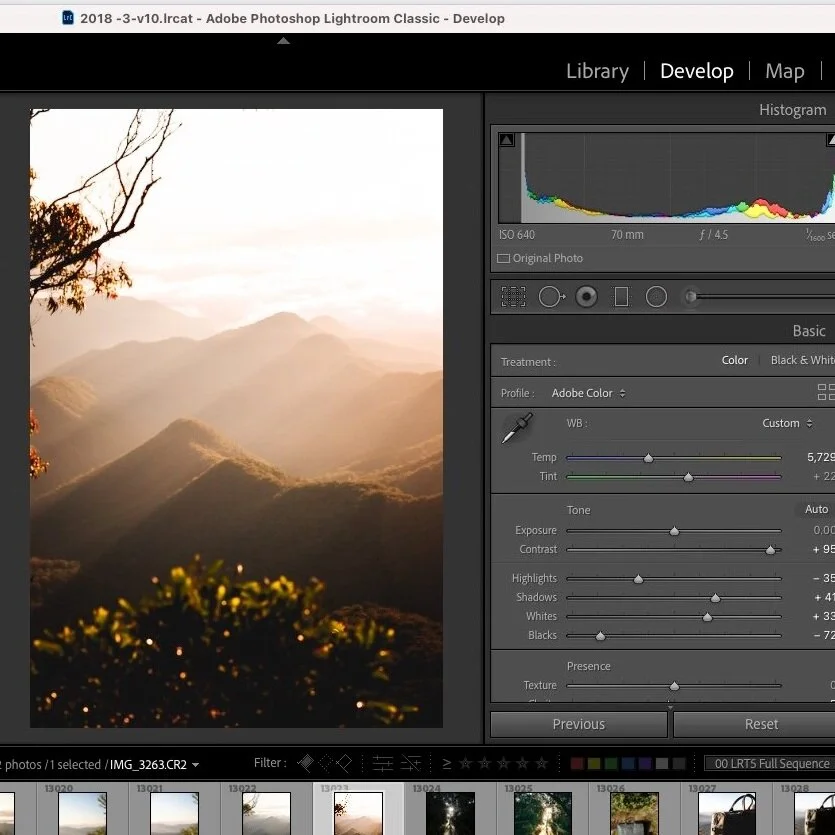Viewport: 835px width, 835px height.
Task: Open the Profile Browser grid icon
Action: [825, 393]
